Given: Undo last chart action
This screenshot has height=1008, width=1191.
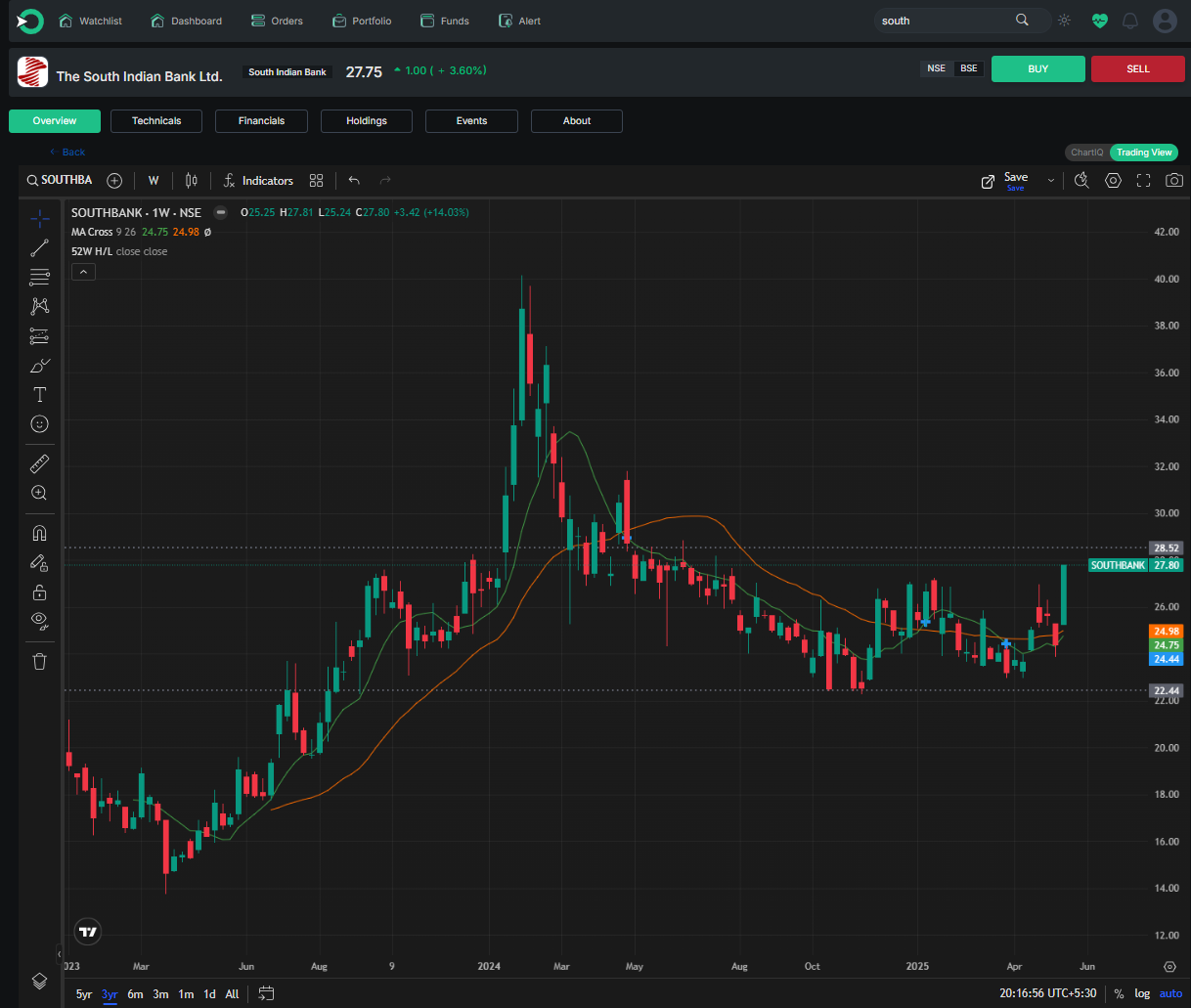Looking at the screenshot, I should [x=353, y=180].
